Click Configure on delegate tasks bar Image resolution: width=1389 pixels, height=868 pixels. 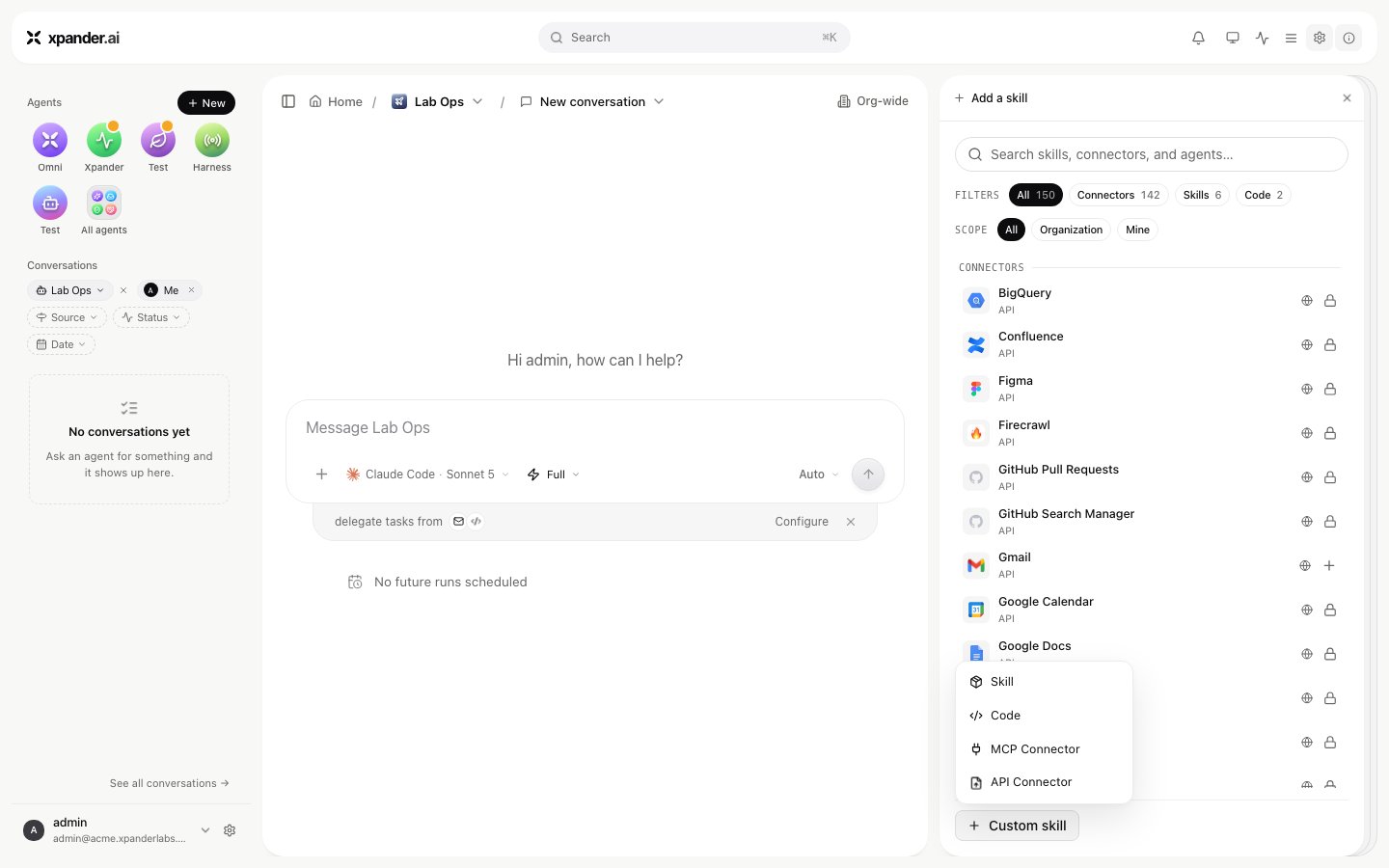pyautogui.click(x=802, y=522)
